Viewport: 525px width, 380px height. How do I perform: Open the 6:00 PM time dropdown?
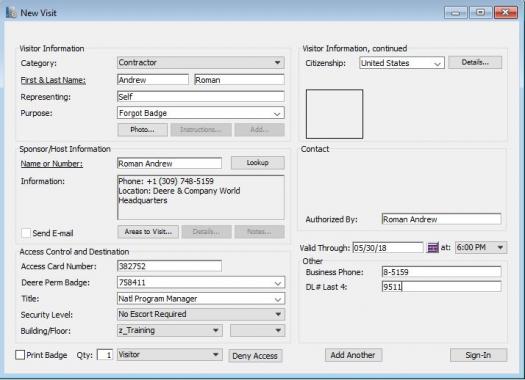pyautogui.click(x=481, y=248)
